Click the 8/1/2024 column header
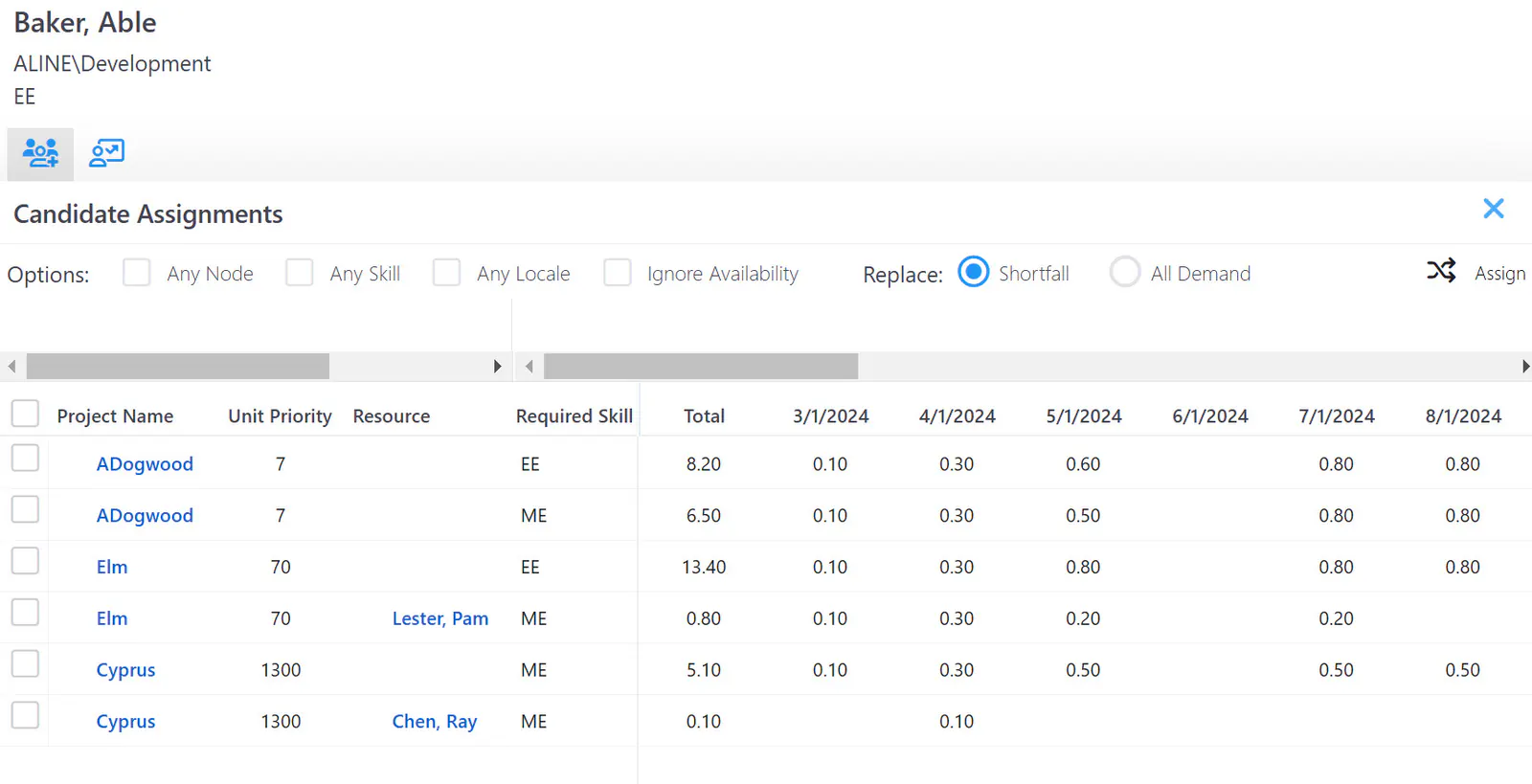1532x784 pixels. [x=1463, y=416]
